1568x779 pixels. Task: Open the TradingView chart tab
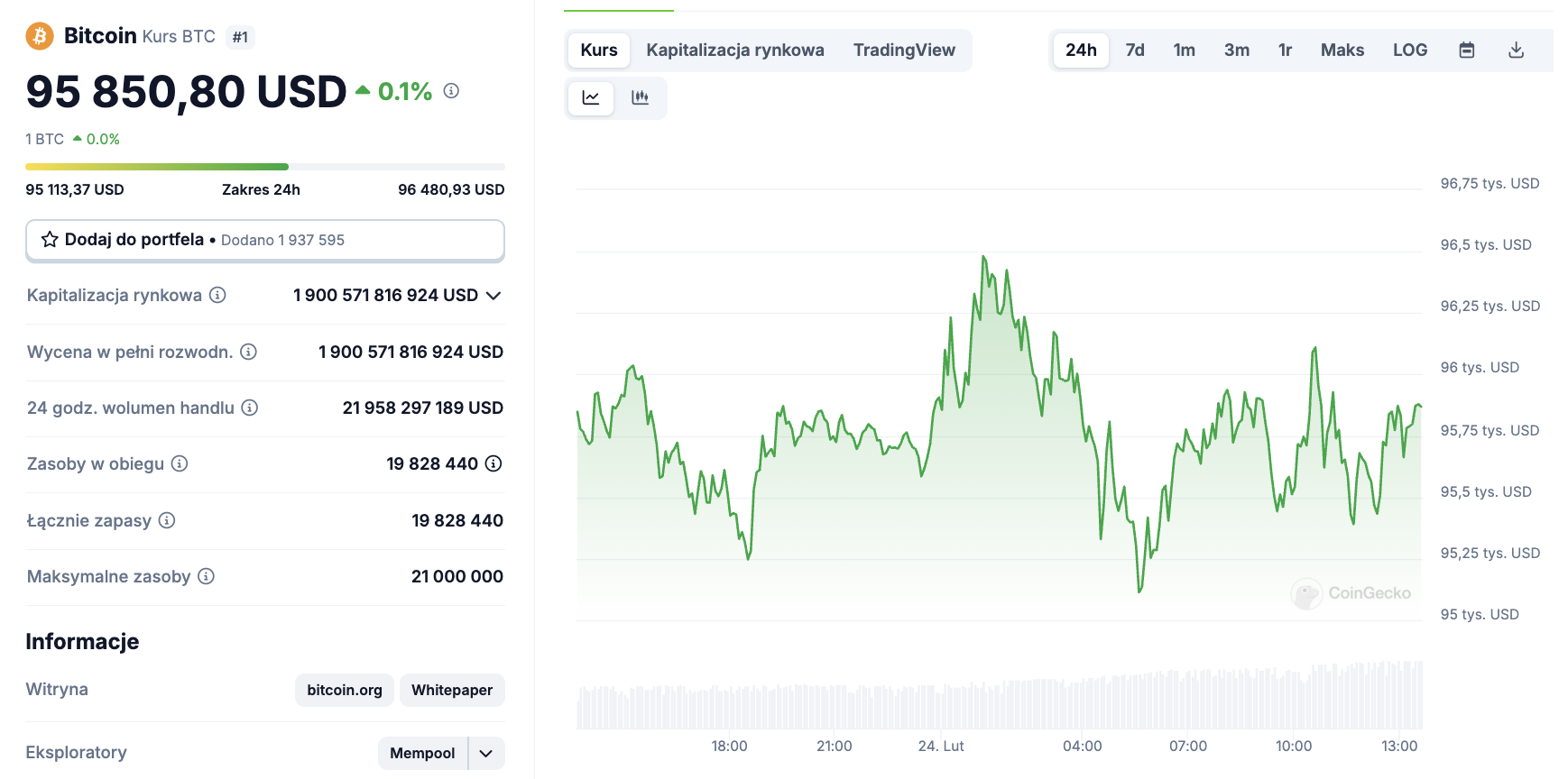[x=904, y=50]
